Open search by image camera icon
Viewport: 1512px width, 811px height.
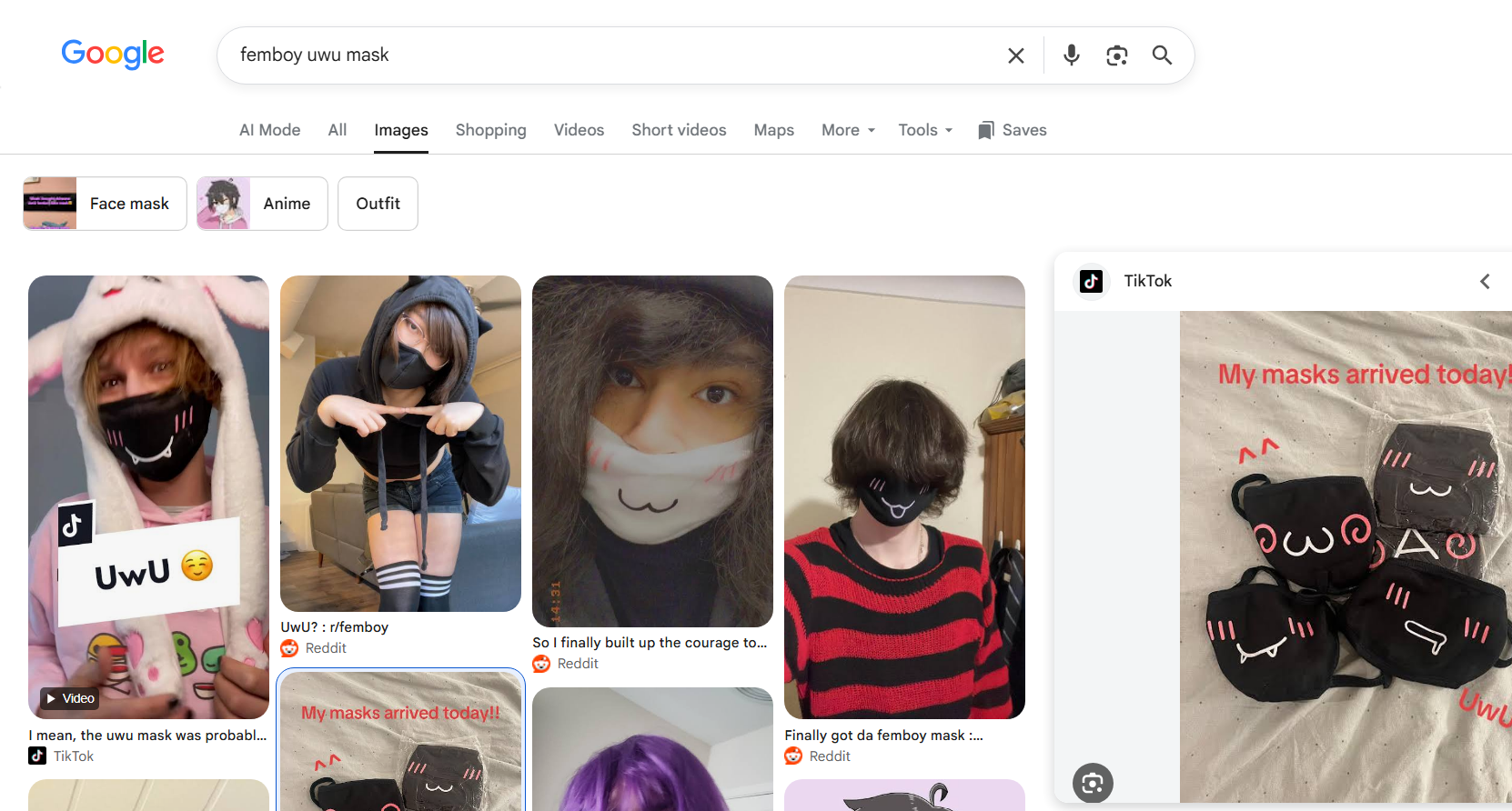tap(1117, 55)
